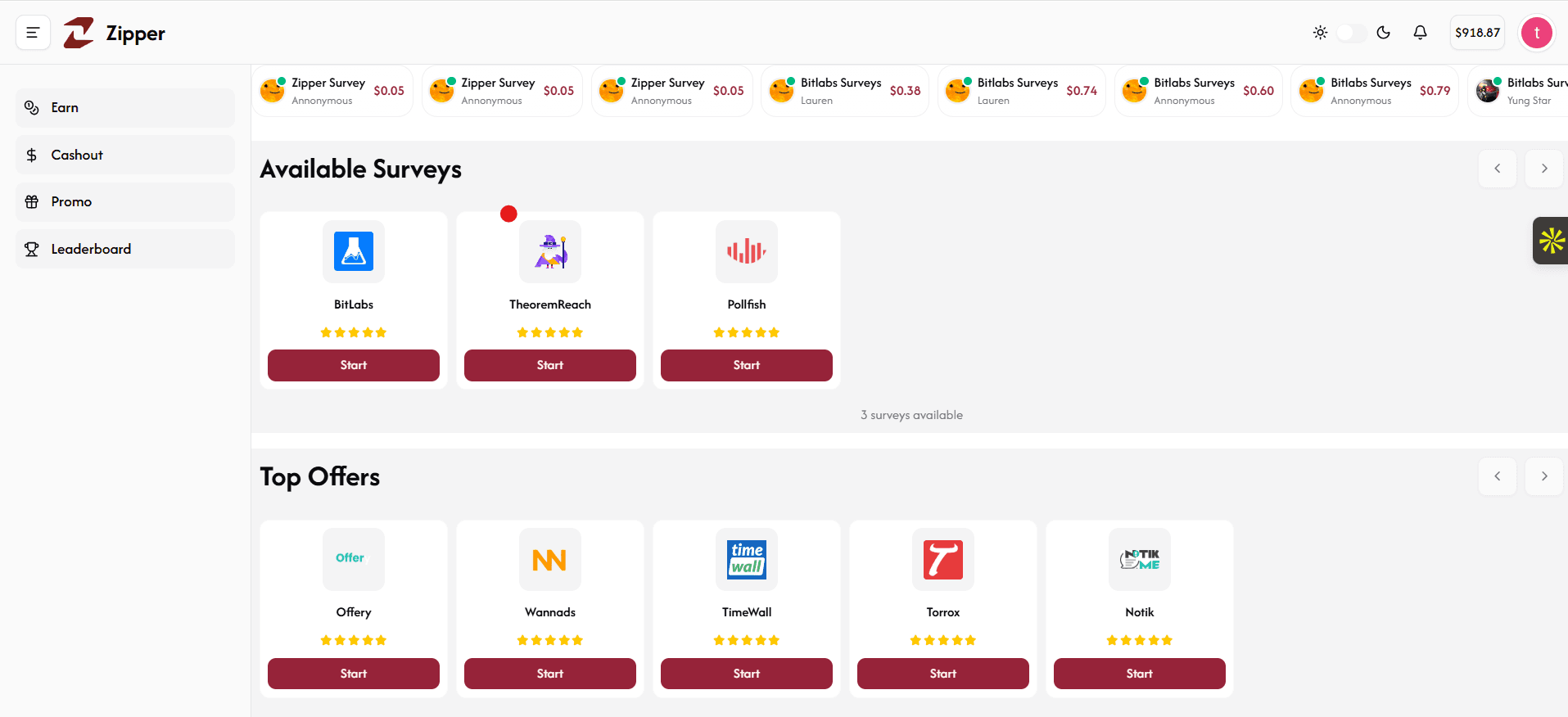Click the Pollfish survey icon
The image size is (1568, 717).
tap(746, 251)
